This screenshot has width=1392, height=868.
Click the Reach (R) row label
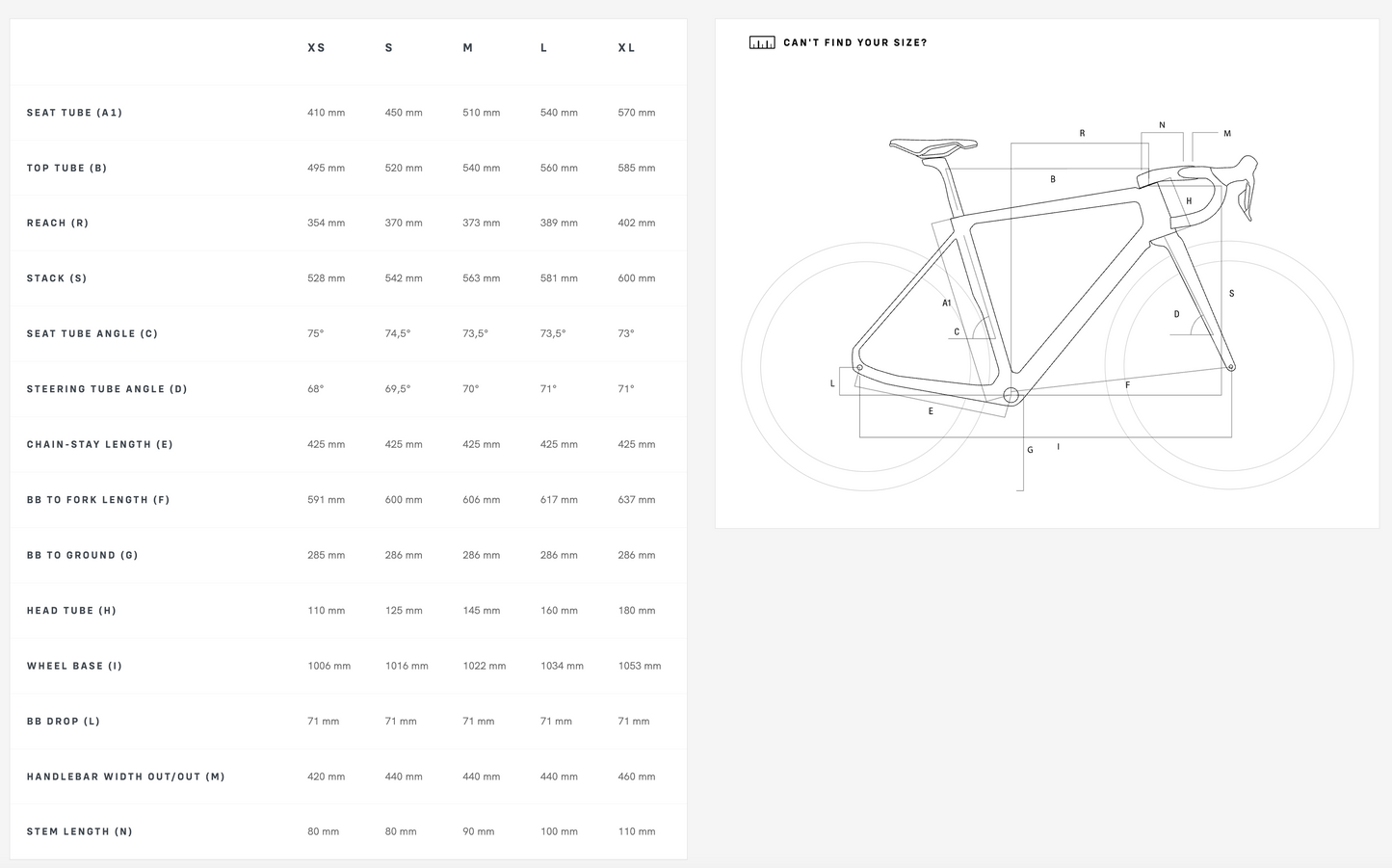pyautogui.click(x=58, y=224)
